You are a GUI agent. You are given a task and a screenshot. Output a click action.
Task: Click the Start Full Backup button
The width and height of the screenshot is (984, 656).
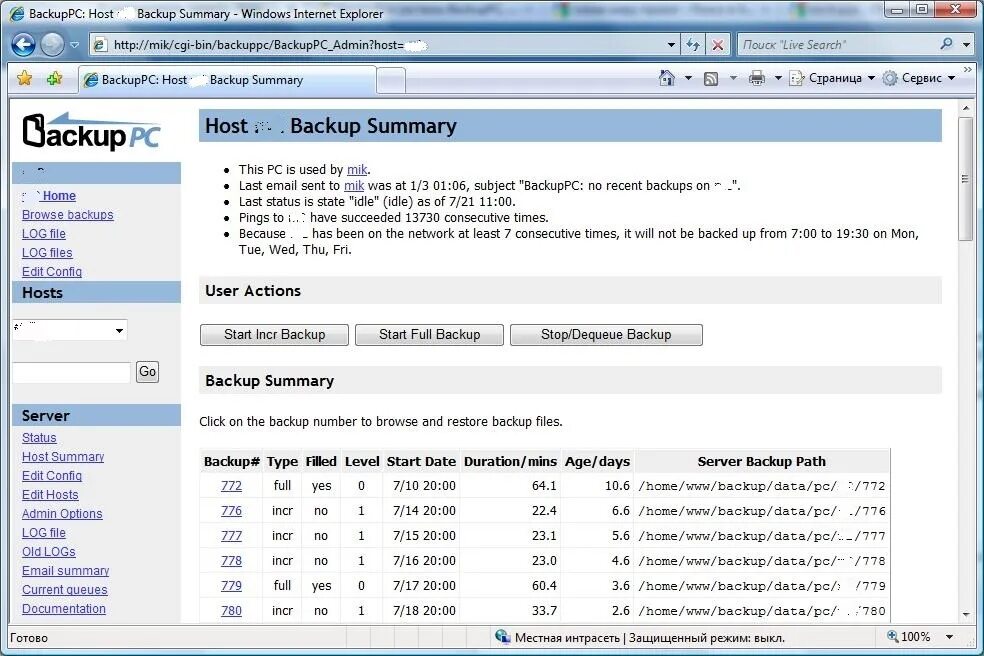[x=429, y=335]
